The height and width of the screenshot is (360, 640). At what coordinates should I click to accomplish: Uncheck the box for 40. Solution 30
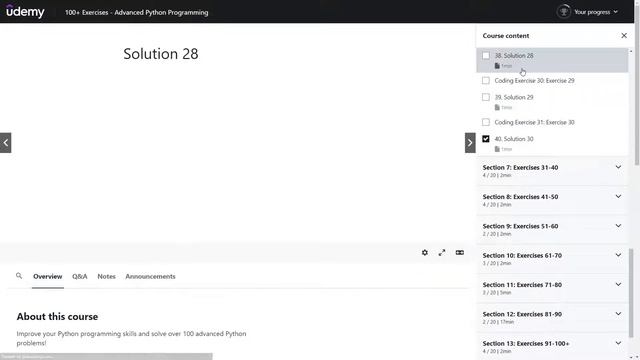tap(486, 139)
